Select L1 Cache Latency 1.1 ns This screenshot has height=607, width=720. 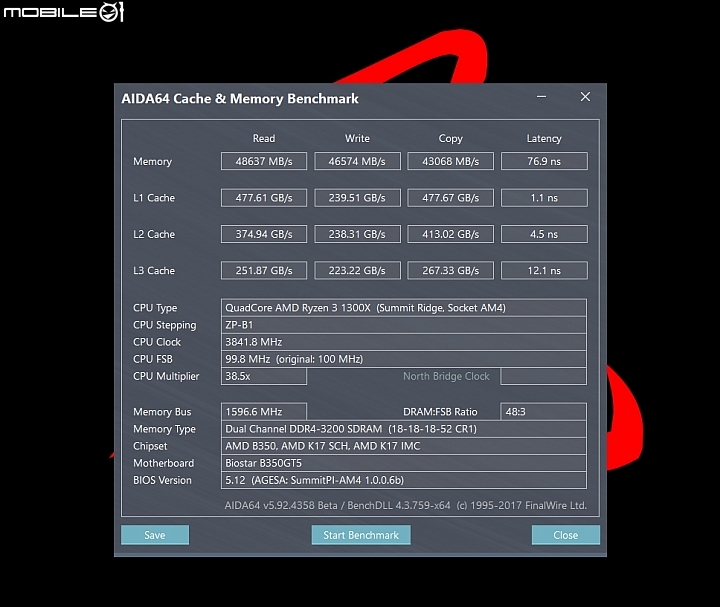click(x=544, y=198)
